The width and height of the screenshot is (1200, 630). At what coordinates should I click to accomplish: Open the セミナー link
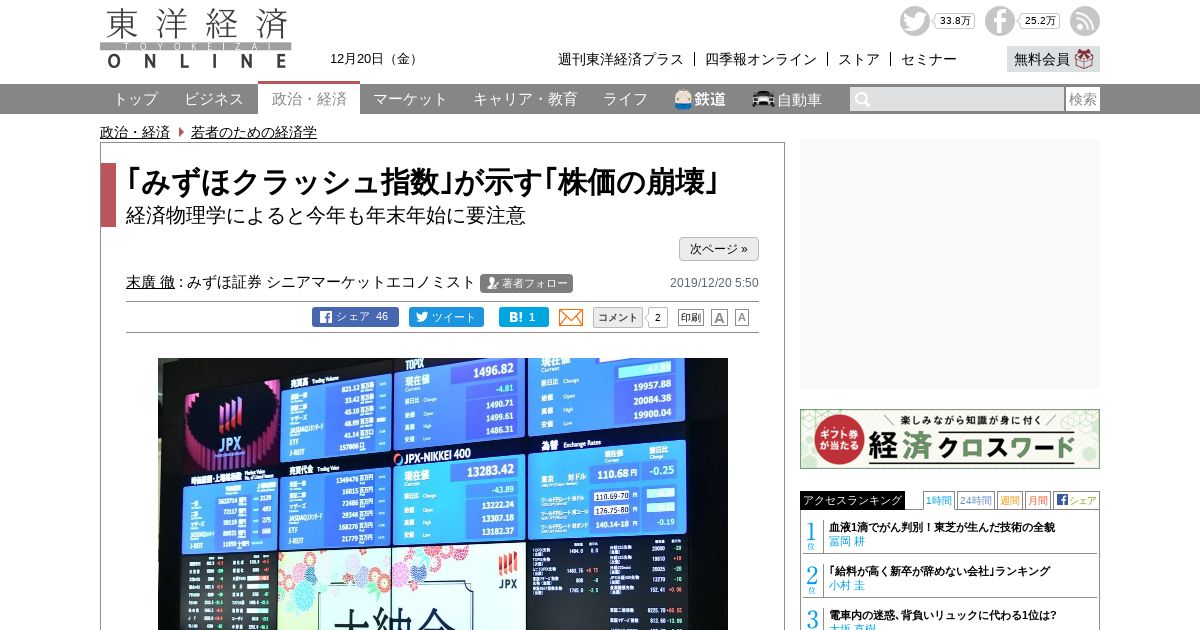pos(929,59)
